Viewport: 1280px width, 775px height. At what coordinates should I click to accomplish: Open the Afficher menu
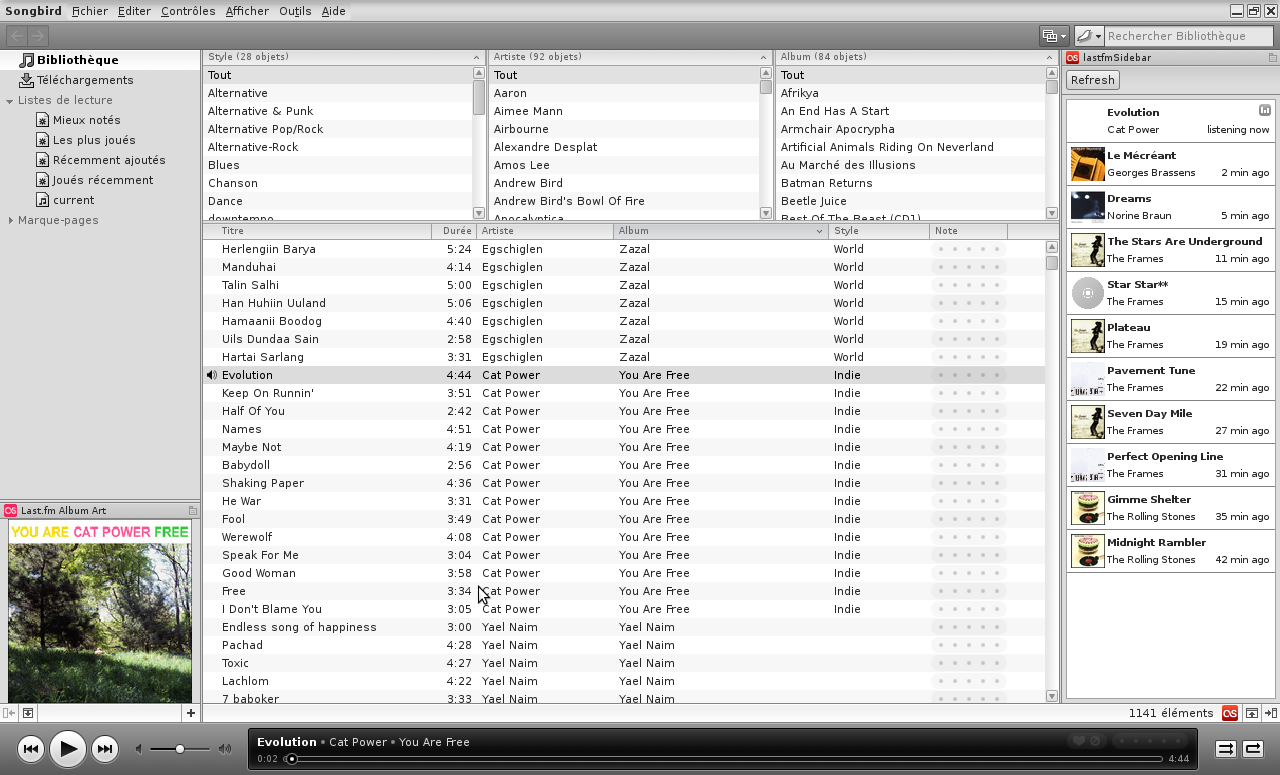click(247, 11)
